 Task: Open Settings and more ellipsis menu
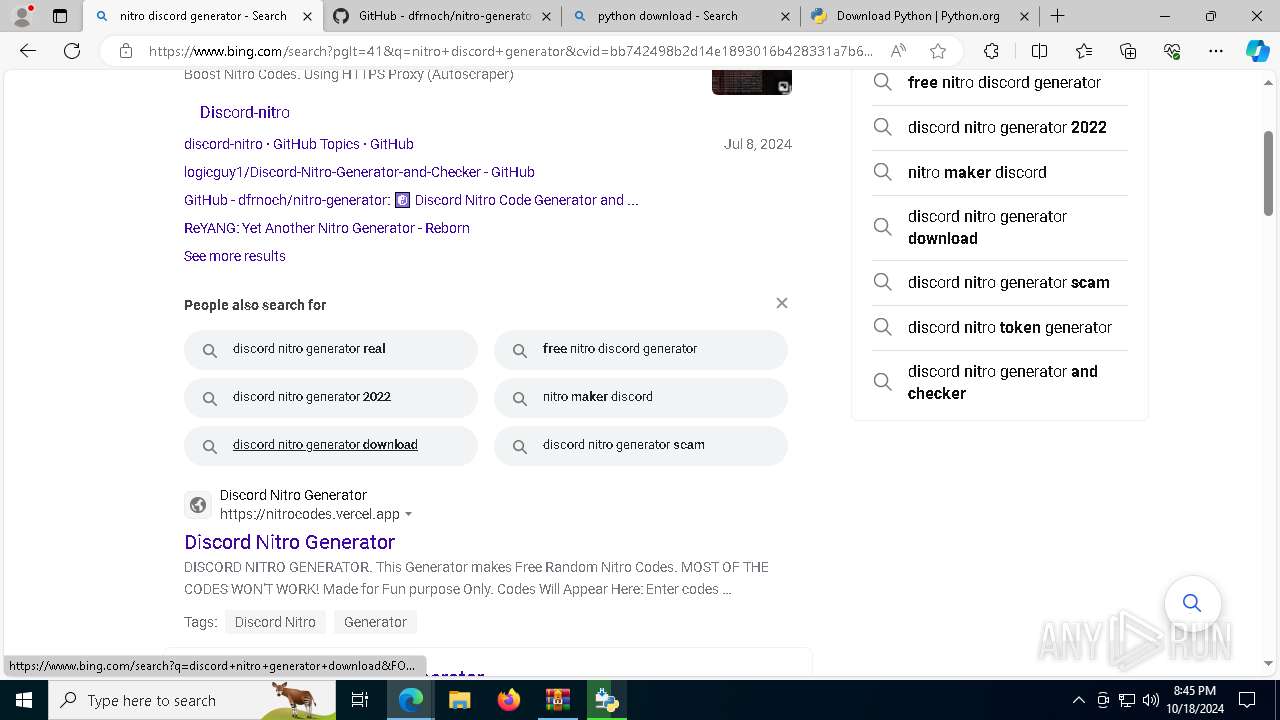coord(1216,51)
